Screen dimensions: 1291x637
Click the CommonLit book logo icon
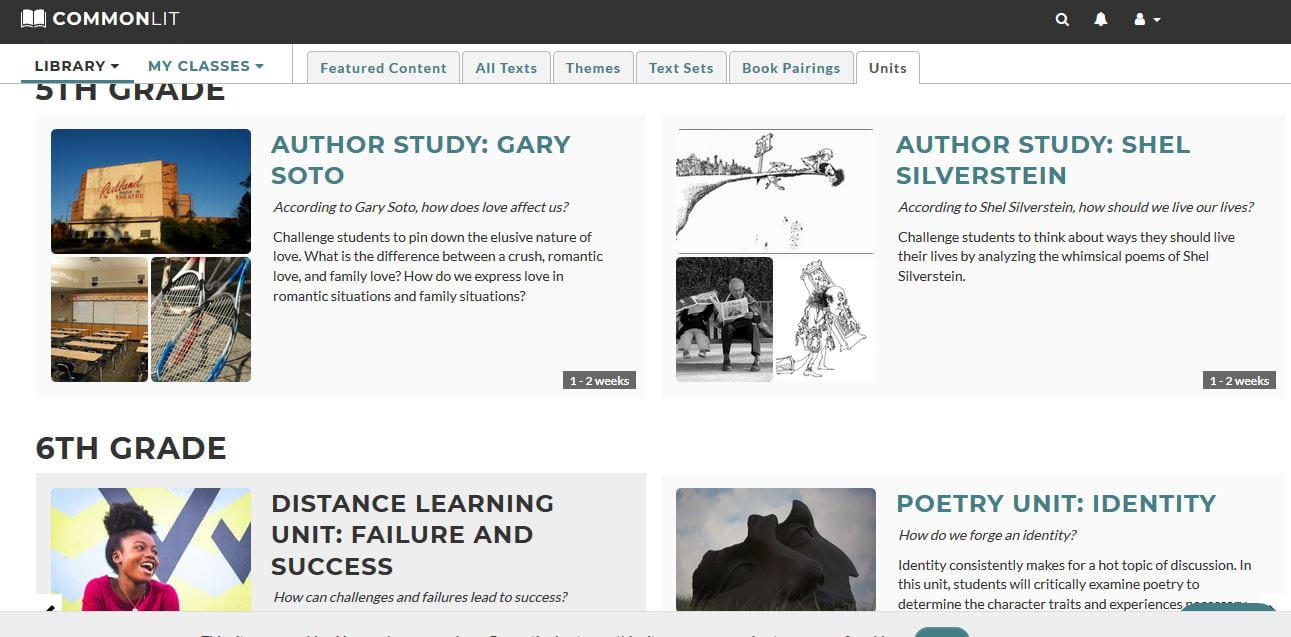click(x=33, y=19)
